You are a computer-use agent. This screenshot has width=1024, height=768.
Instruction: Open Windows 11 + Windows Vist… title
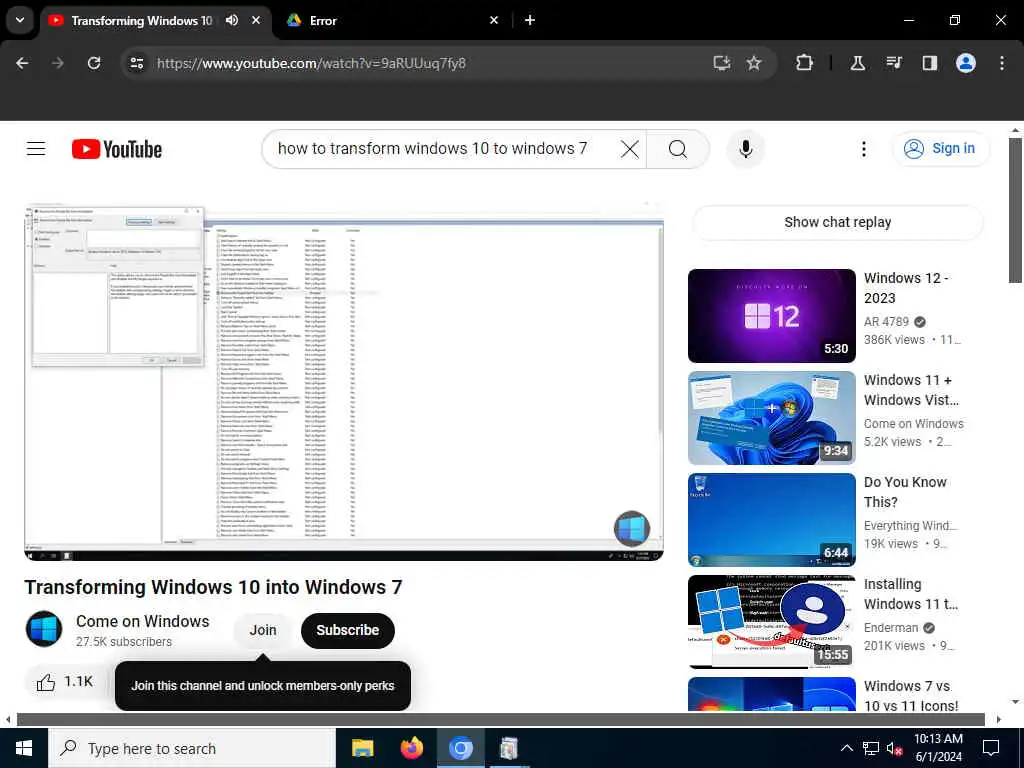coord(911,390)
